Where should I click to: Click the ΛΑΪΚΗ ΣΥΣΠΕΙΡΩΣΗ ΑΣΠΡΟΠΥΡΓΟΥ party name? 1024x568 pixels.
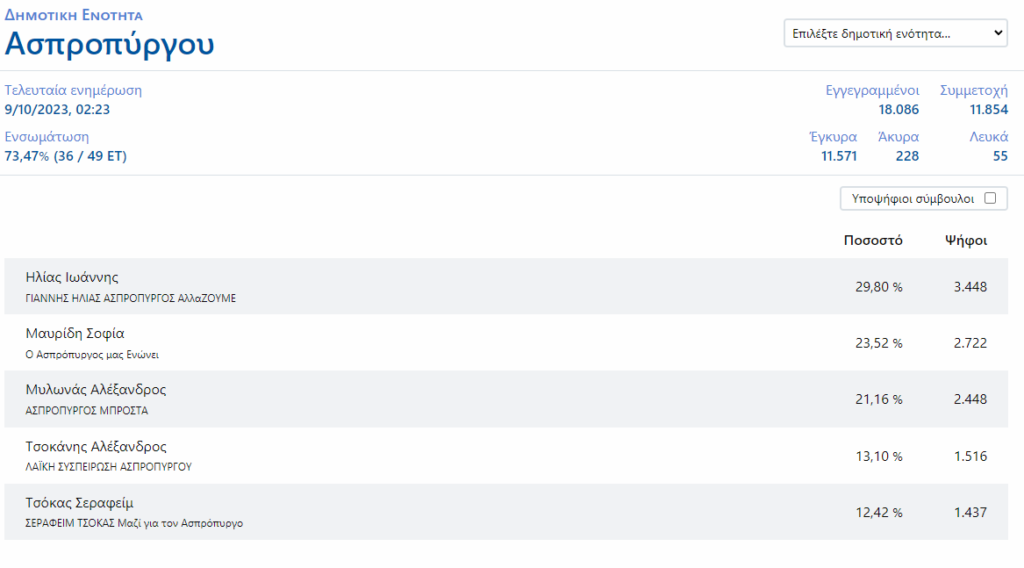point(108,467)
